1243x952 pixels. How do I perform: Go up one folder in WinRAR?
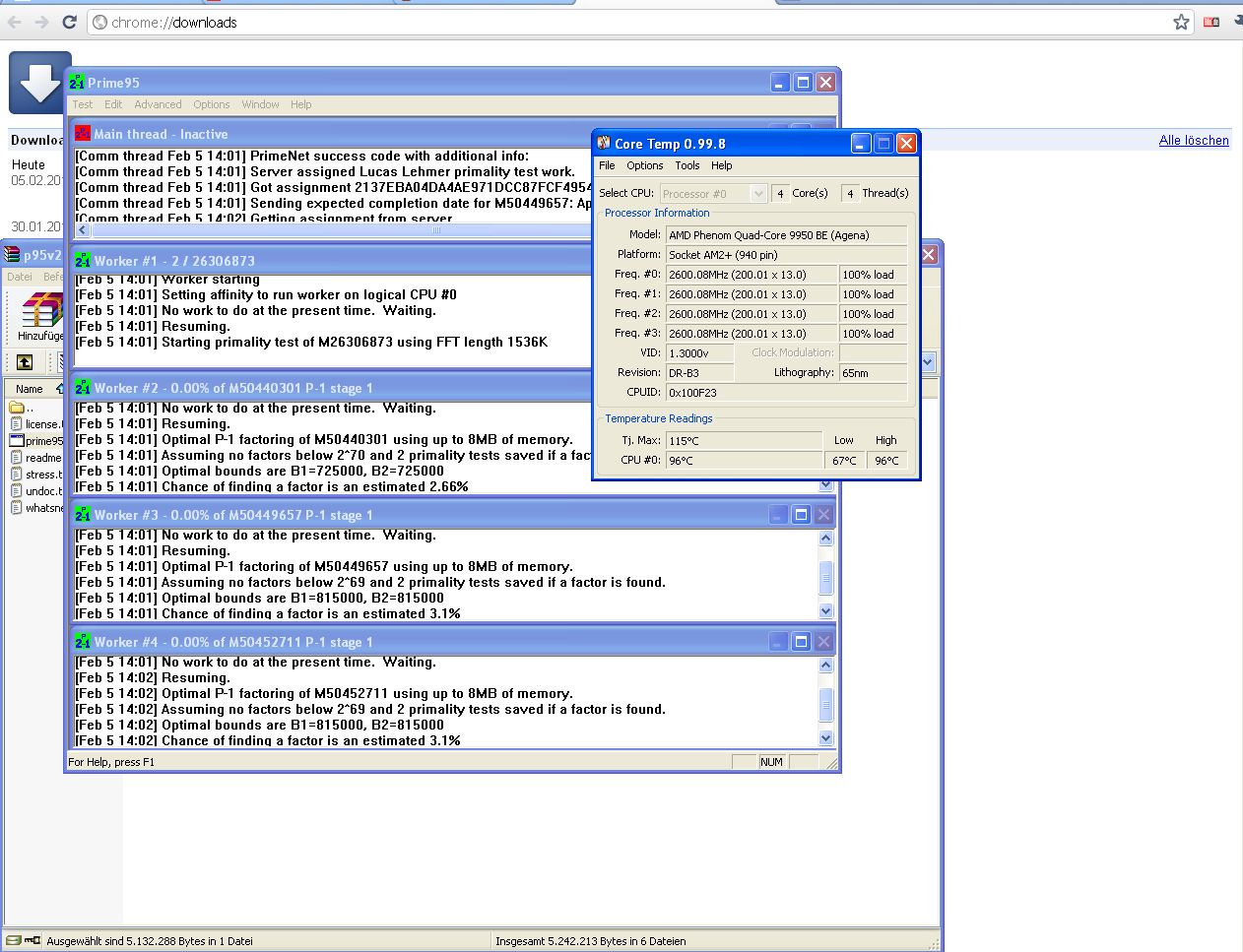tap(25, 362)
